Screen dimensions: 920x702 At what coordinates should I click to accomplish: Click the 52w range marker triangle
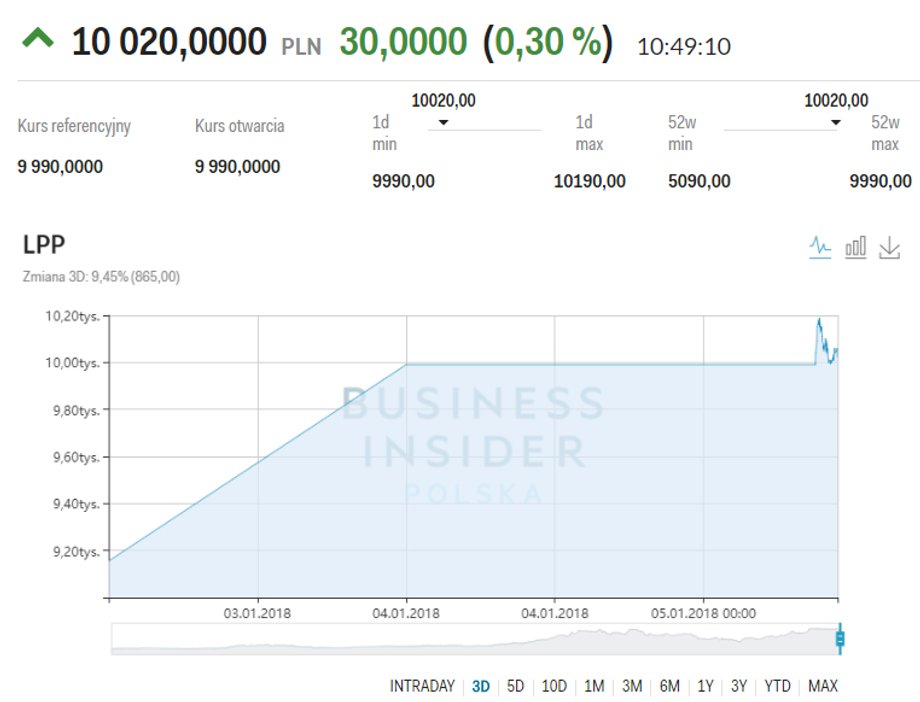pos(836,123)
